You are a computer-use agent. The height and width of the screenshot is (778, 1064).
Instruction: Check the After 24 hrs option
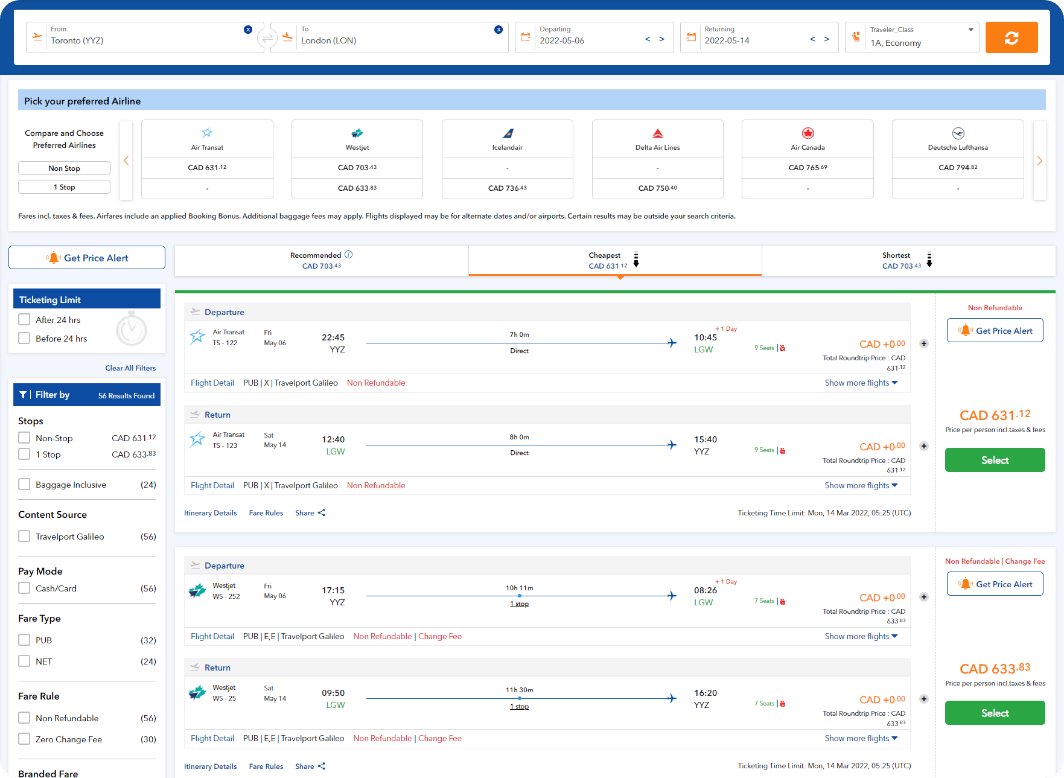click(x=24, y=319)
